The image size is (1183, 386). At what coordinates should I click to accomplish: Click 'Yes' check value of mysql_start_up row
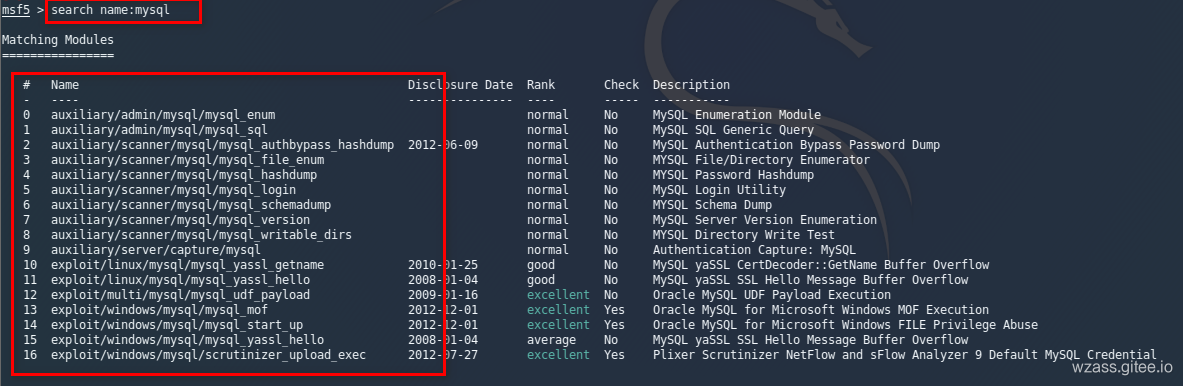point(614,325)
